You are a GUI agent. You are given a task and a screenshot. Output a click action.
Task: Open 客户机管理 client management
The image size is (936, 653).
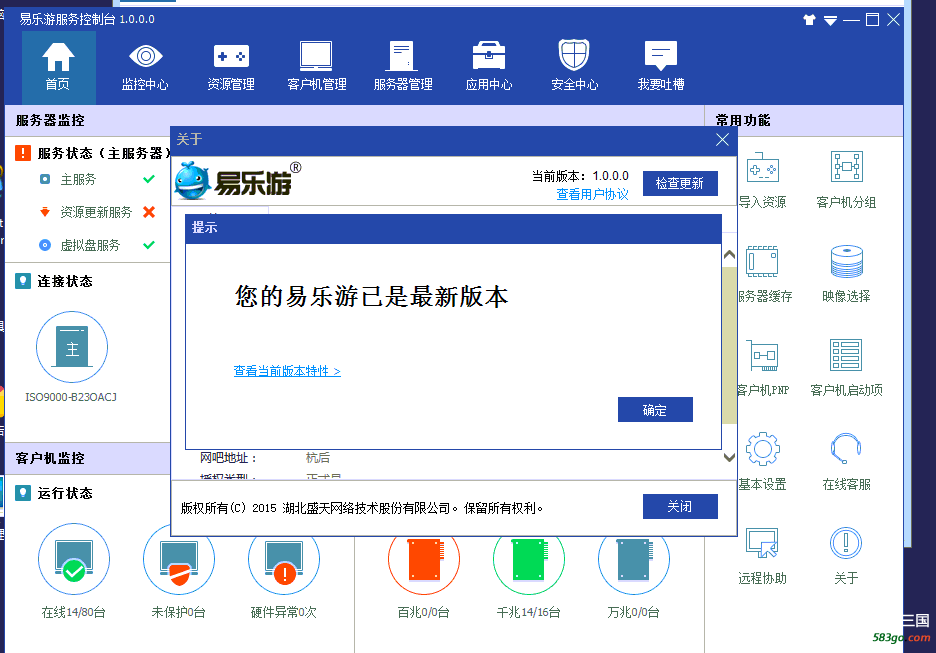point(316,67)
